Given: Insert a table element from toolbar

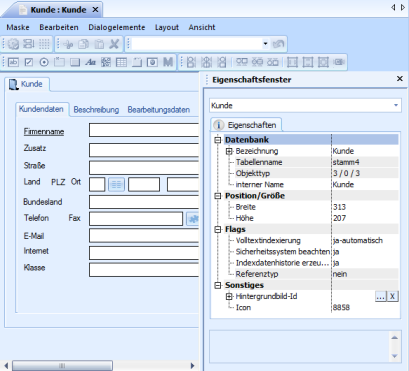Looking at the screenshot, I should click(121, 62).
